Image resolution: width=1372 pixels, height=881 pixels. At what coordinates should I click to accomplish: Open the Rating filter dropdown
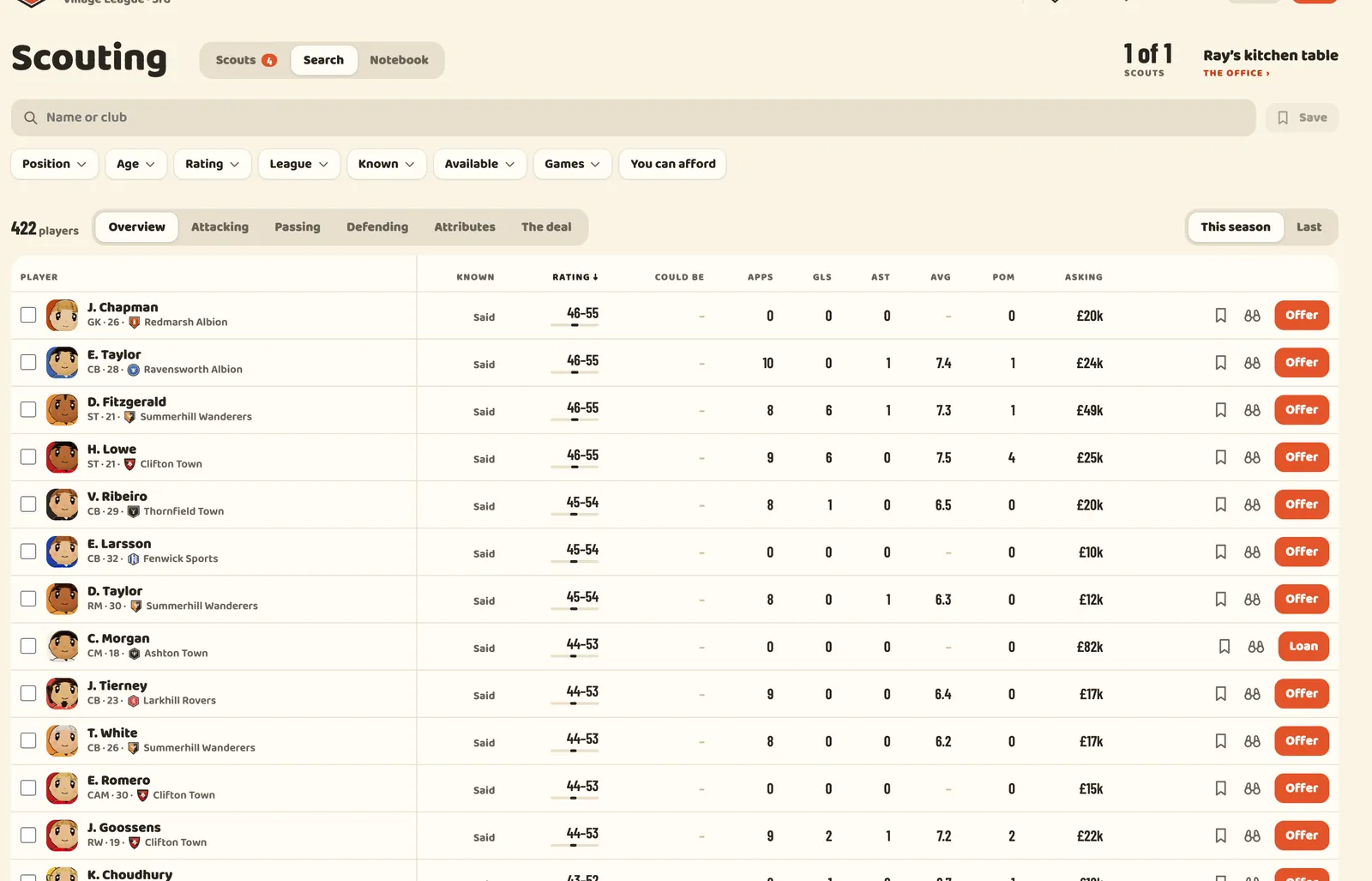pyautogui.click(x=212, y=164)
